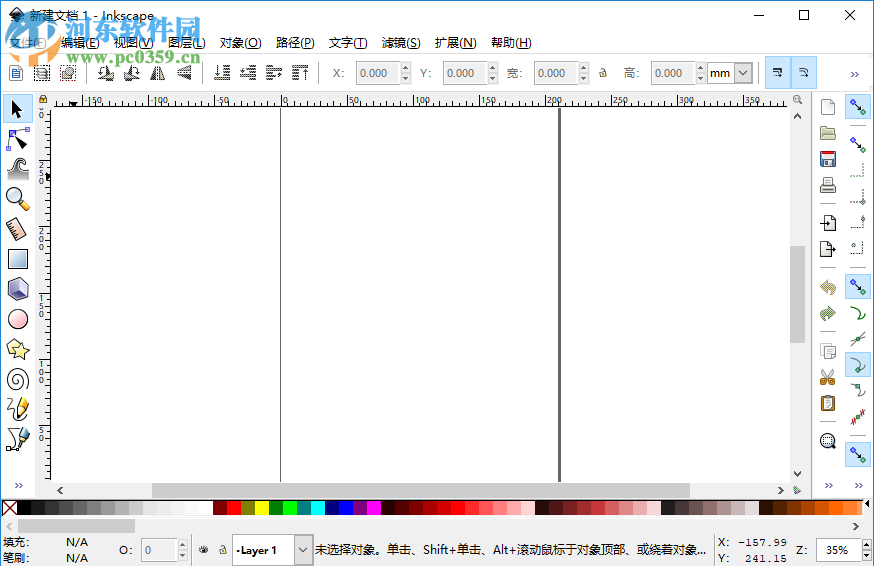Select the Zoom magnifier tool

[x=17, y=199]
